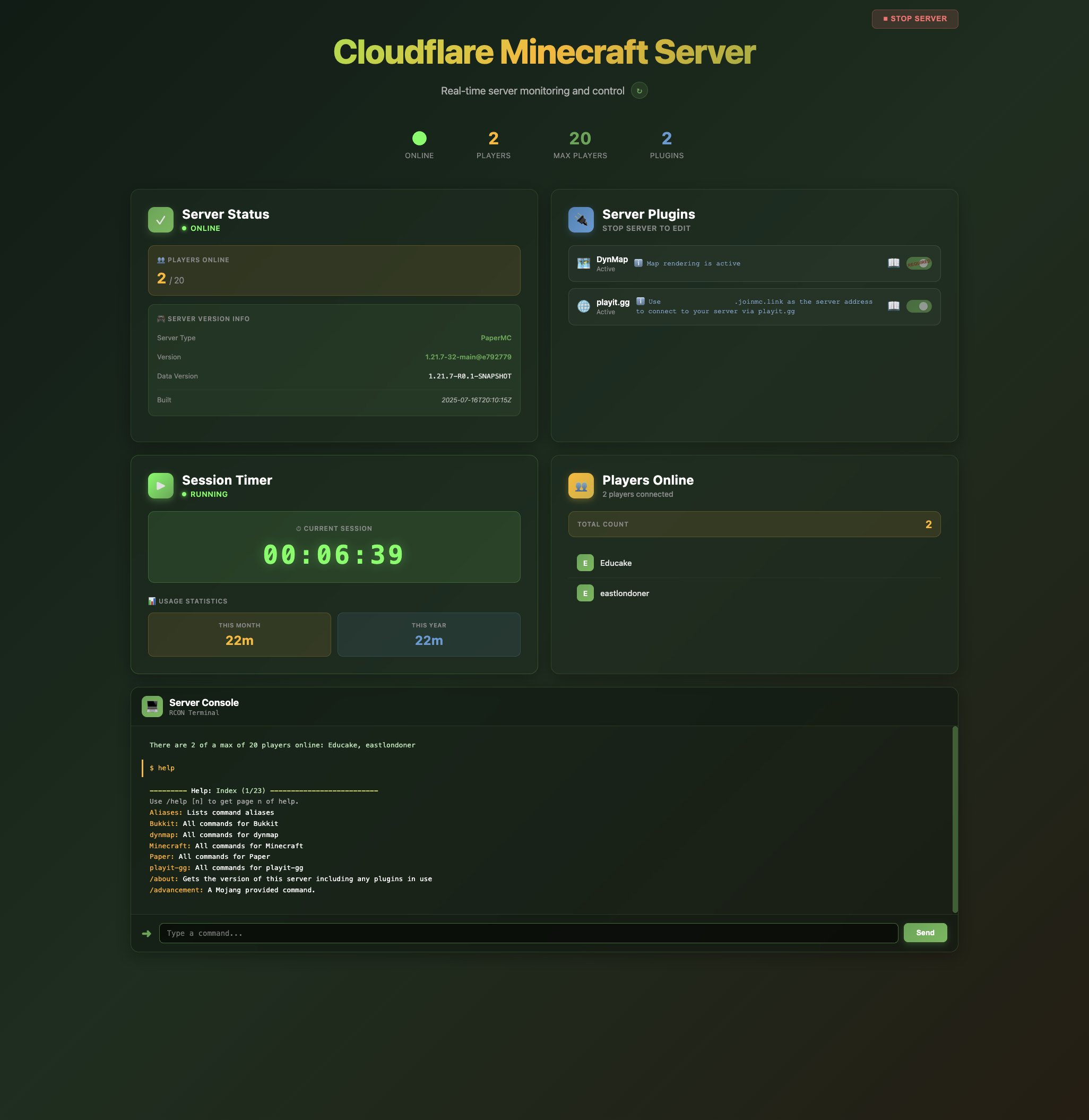
Task: Click the Server Plugins plug icon
Action: click(581, 220)
